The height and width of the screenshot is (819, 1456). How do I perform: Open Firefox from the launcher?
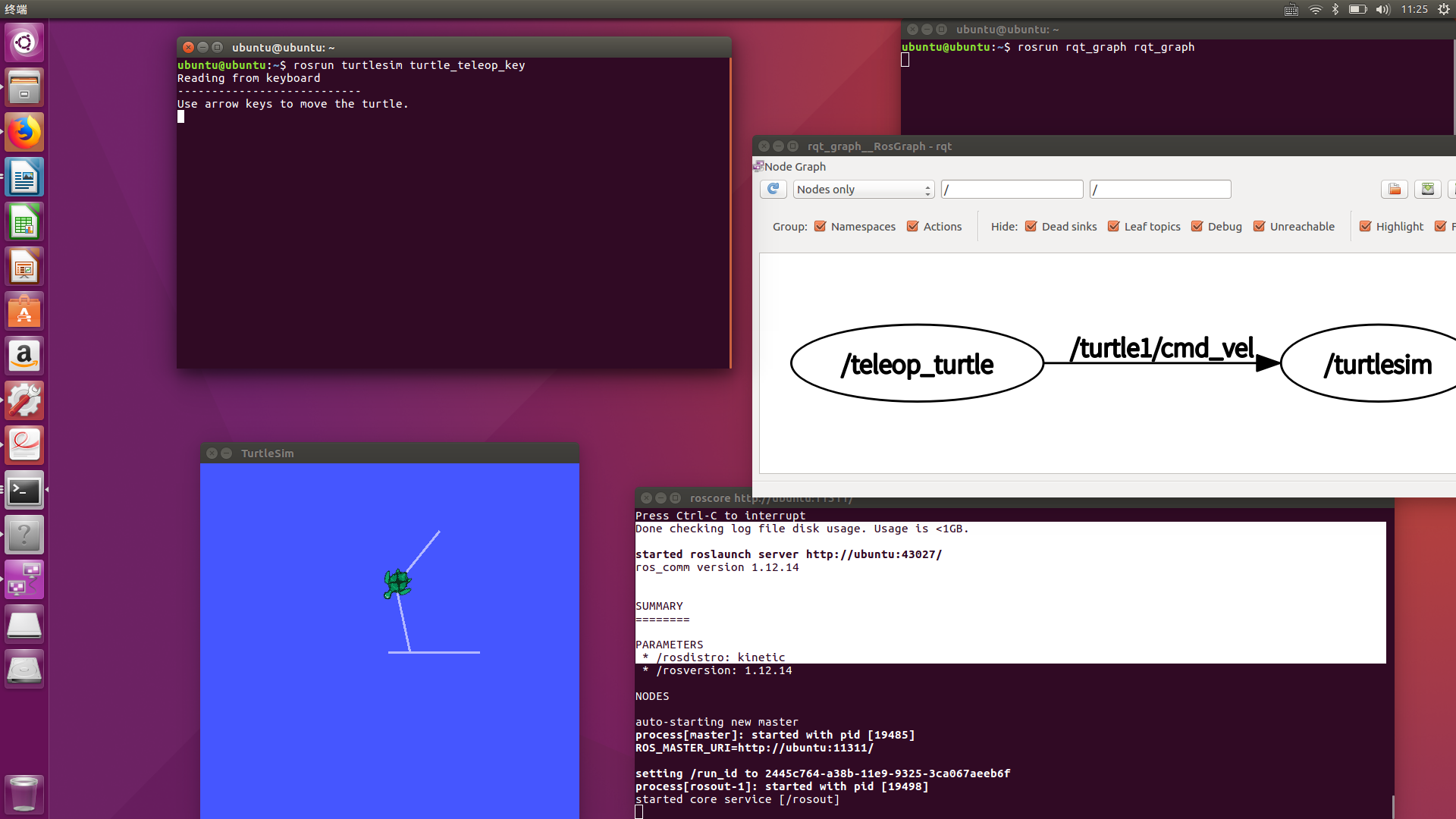(x=24, y=133)
